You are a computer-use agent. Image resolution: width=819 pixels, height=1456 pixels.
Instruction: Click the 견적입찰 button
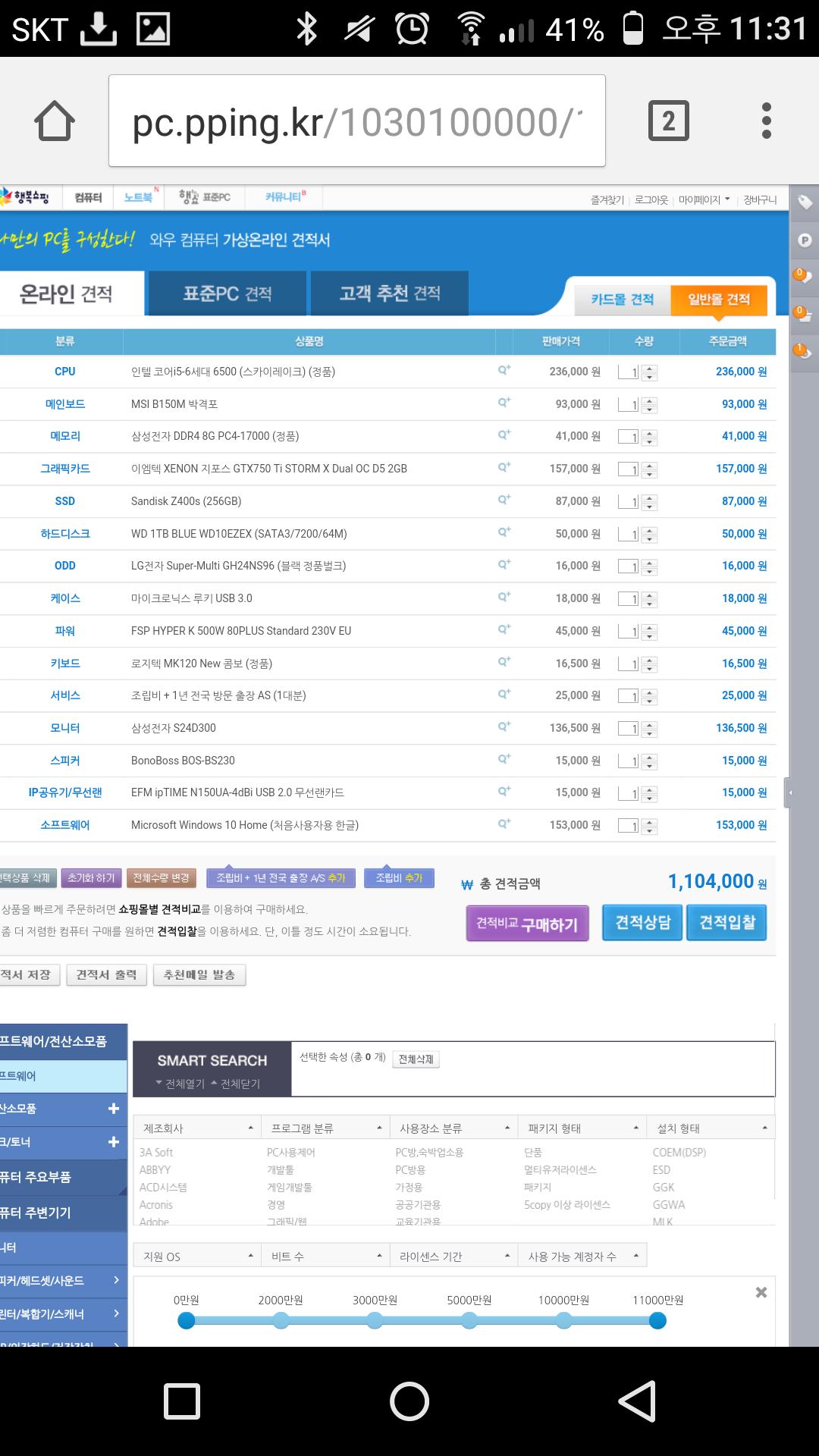point(726,923)
